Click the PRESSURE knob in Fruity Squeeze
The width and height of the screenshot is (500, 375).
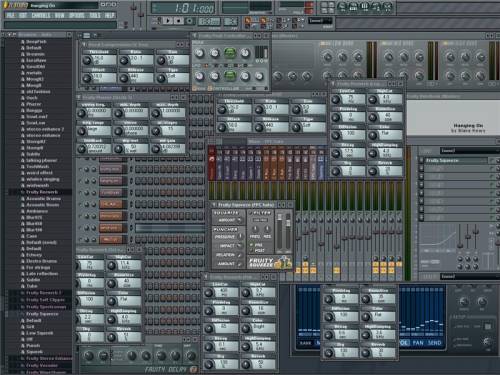pyautogui.click(x=240, y=236)
